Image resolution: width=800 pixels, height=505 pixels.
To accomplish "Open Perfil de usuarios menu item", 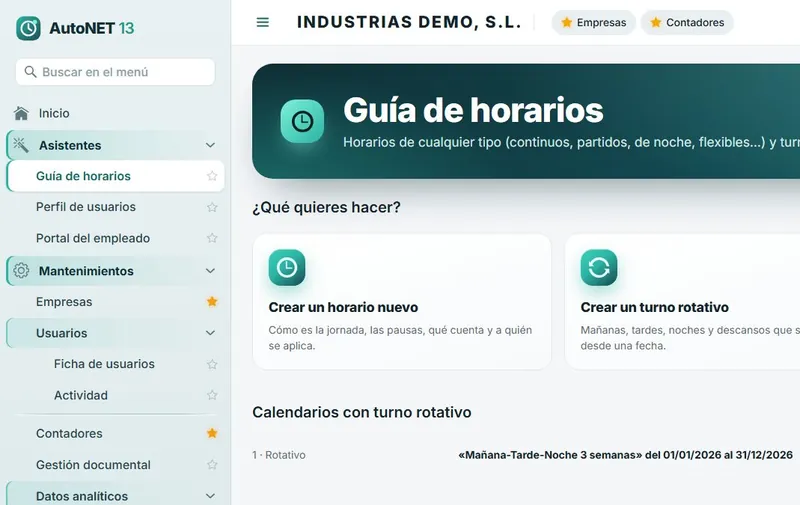I will pyautogui.click(x=115, y=207).
